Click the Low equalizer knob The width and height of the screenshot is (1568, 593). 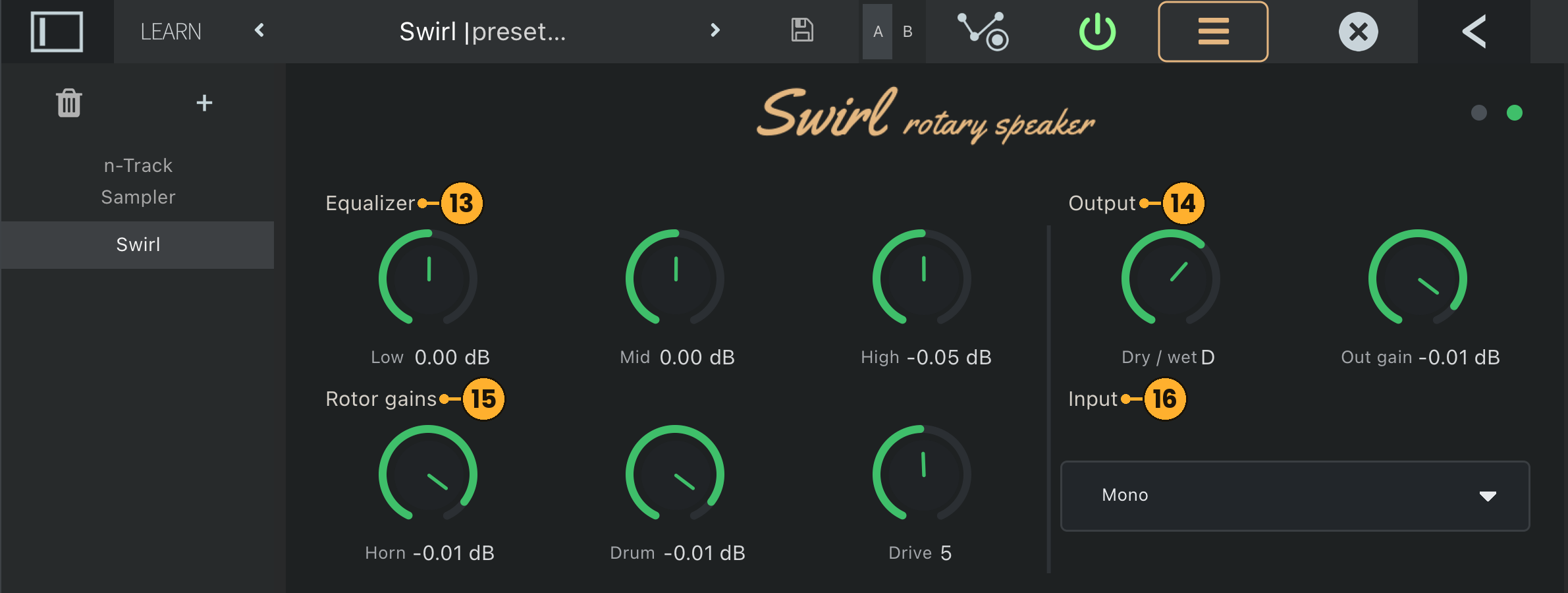pyautogui.click(x=428, y=278)
